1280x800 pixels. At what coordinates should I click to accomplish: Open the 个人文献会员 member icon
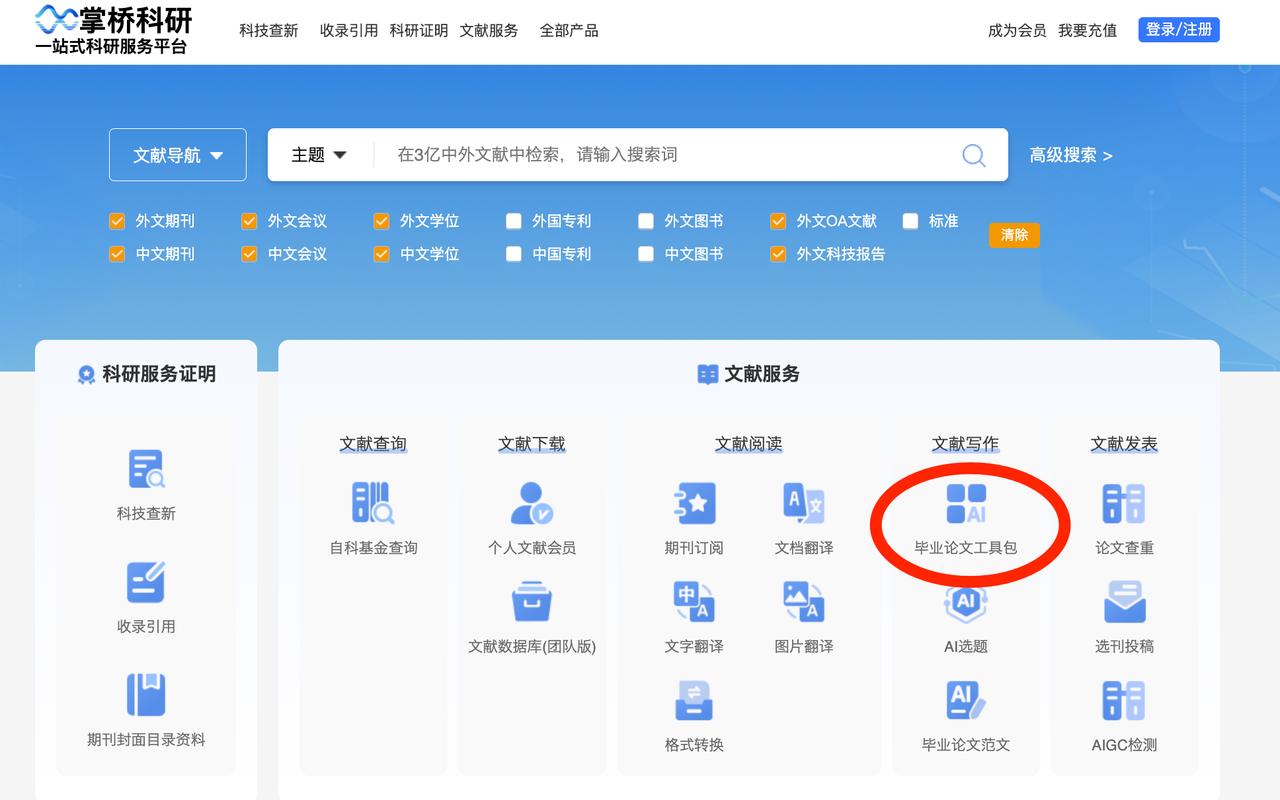point(532,503)
